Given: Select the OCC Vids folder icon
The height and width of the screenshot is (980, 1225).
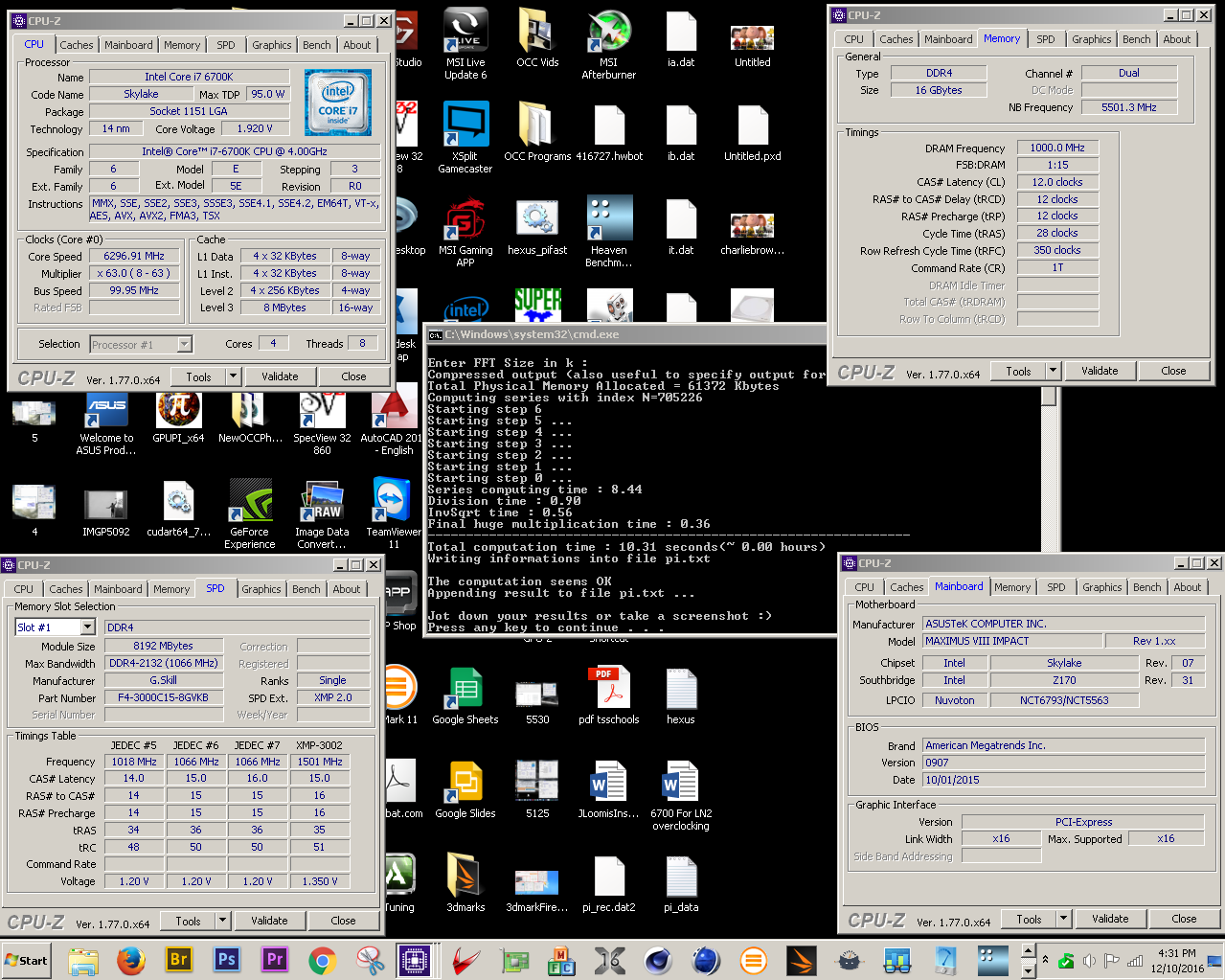Looking at the screenshot, I should tap(537, 38).
